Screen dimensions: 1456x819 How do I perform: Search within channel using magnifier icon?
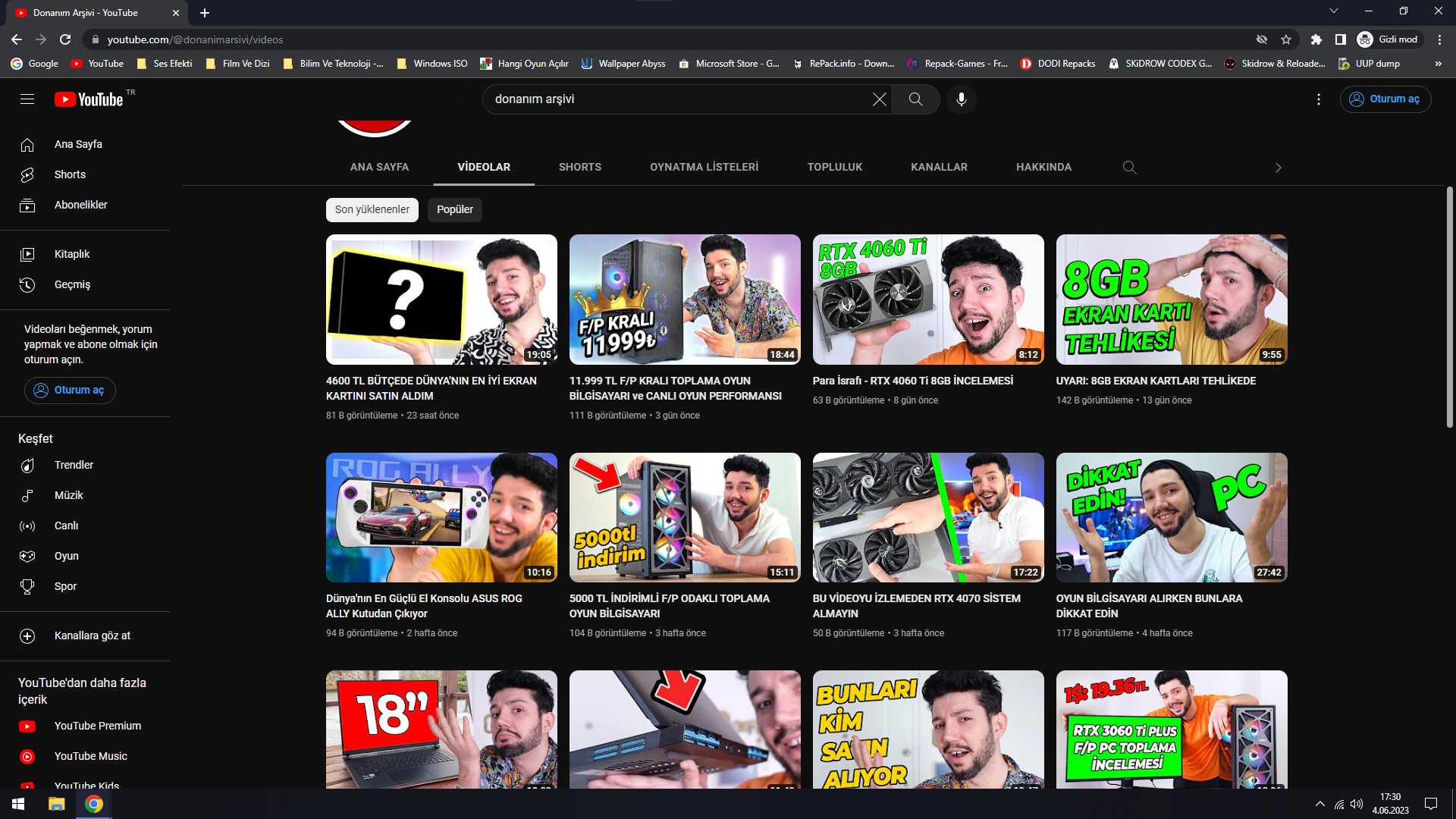click(1129, 167)
